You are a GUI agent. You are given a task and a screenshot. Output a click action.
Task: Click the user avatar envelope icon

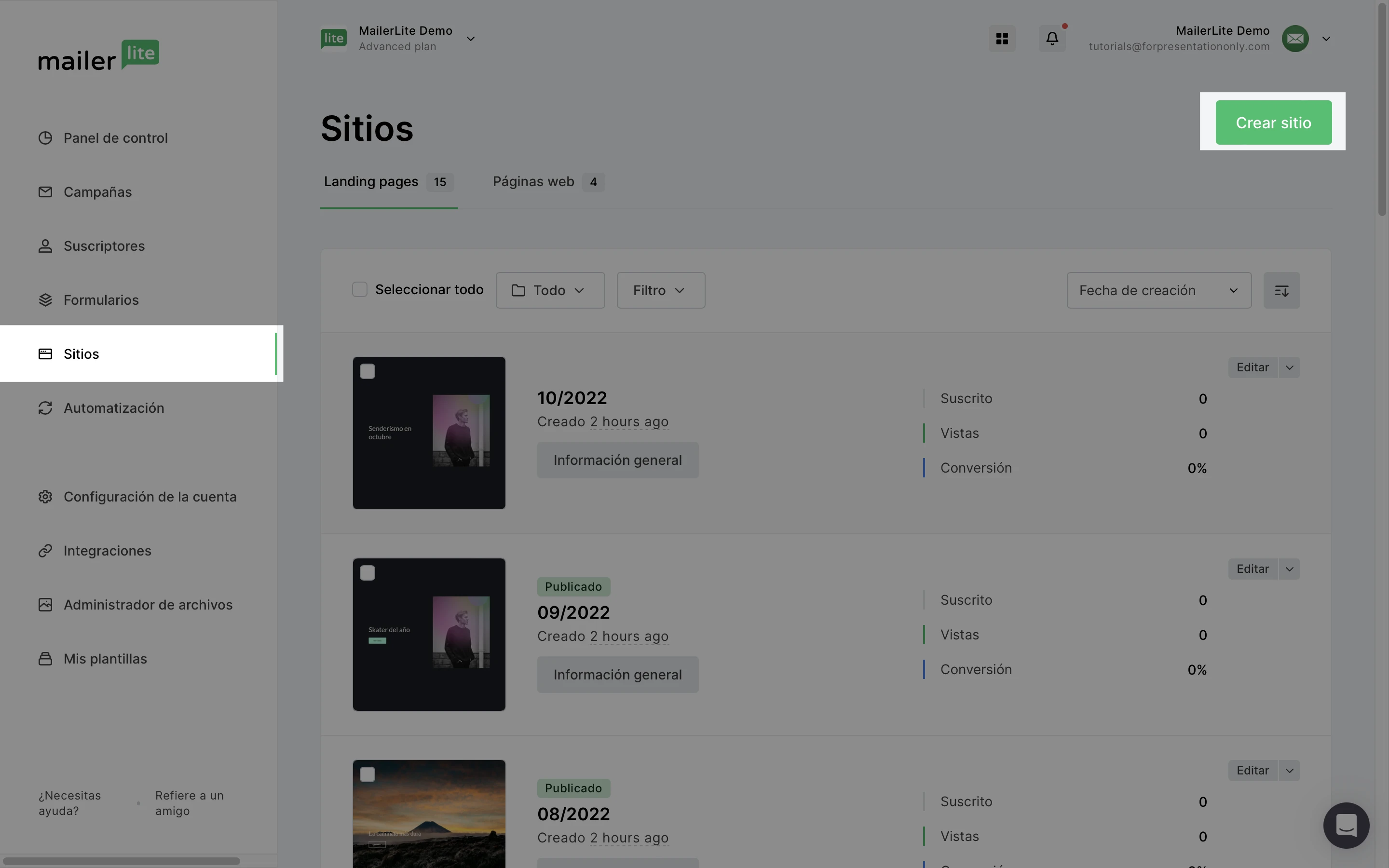[x=1295, y=39]
